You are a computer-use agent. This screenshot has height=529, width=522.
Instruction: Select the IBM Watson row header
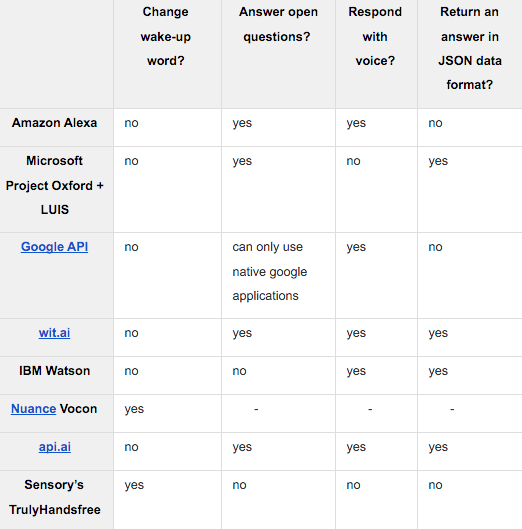(x=56, y=375)
